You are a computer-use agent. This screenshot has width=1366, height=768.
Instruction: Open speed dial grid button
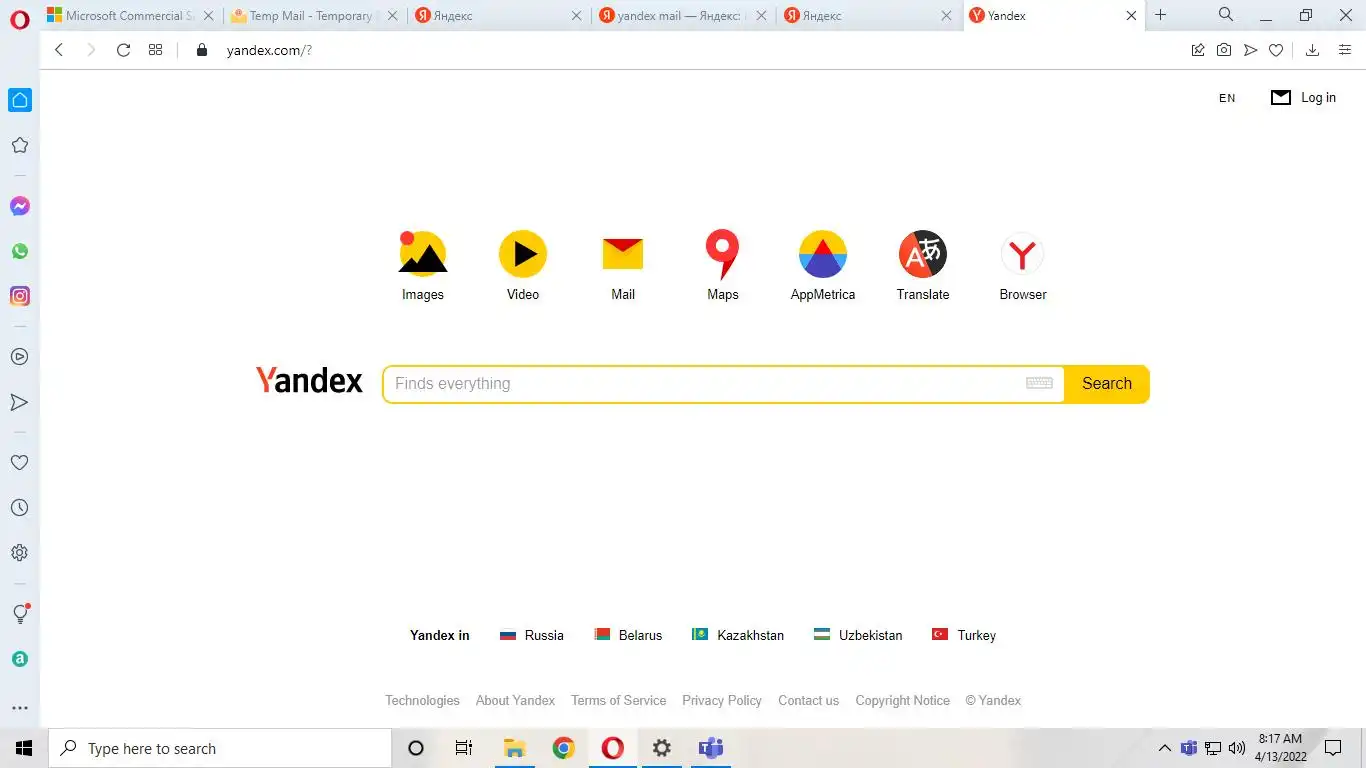click(155, 50)
